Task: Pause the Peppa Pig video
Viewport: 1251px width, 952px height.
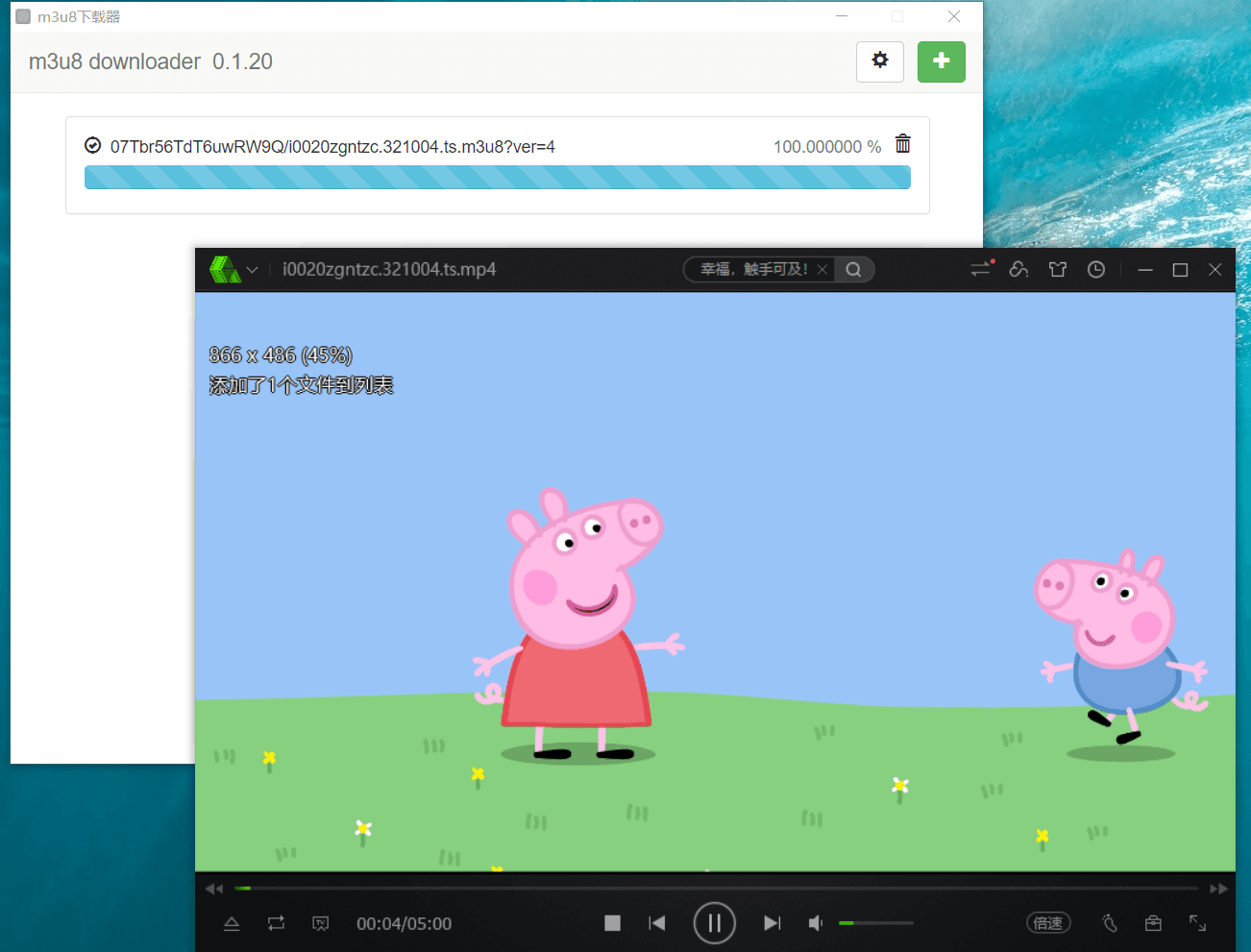Action: [714, 923]
